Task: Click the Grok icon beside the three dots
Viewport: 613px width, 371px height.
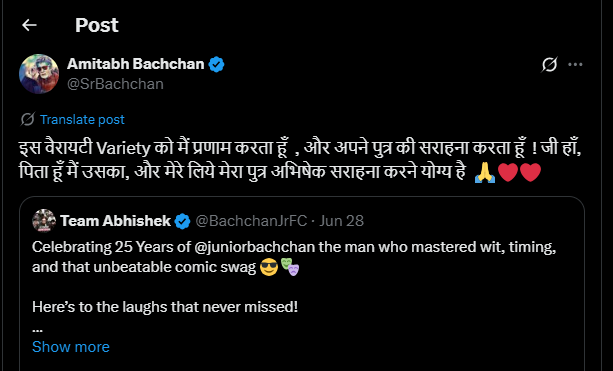Action: tap(549, 65)
